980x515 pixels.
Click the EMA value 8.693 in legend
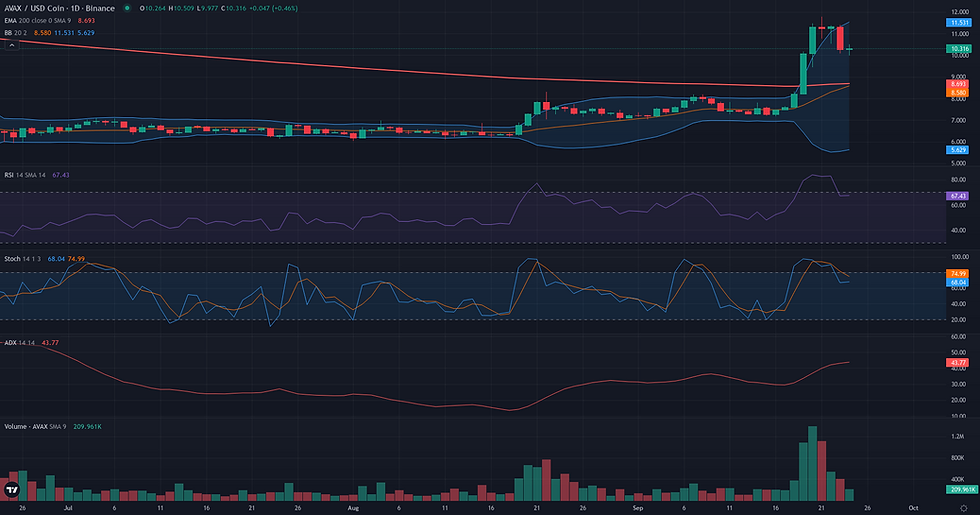[86, 21]
